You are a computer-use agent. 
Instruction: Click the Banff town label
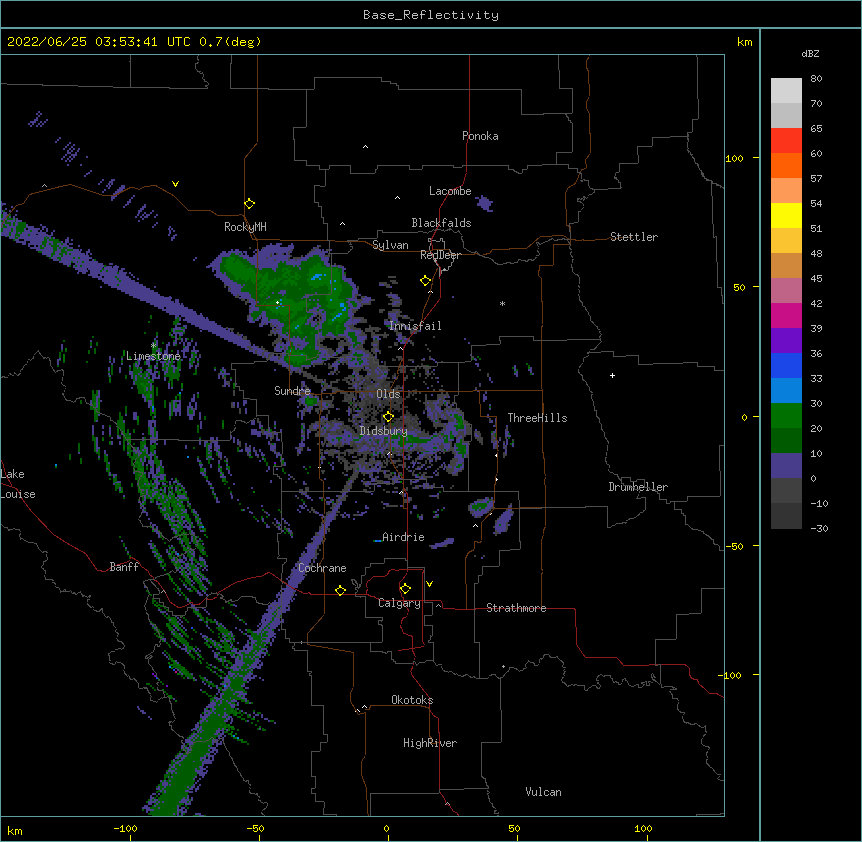(x=124, y=567)
